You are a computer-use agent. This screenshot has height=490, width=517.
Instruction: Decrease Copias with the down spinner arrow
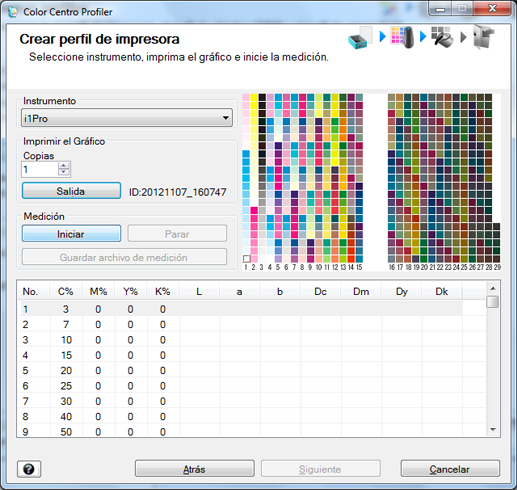tap(64, 172)
